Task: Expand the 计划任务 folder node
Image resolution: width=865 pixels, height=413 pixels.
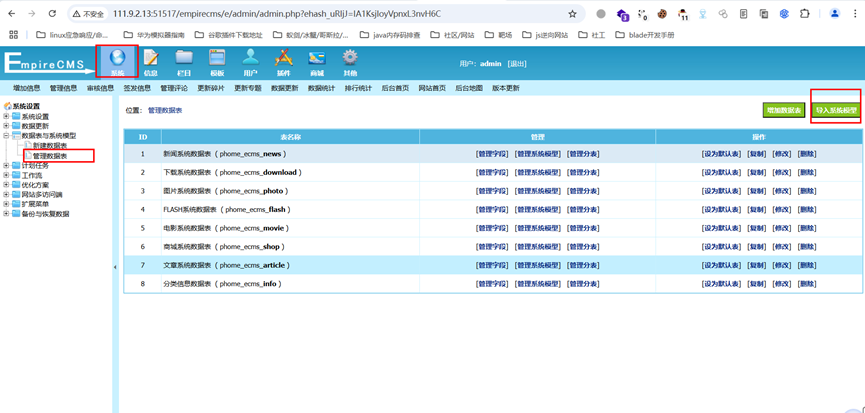Action: pos(6,165)
